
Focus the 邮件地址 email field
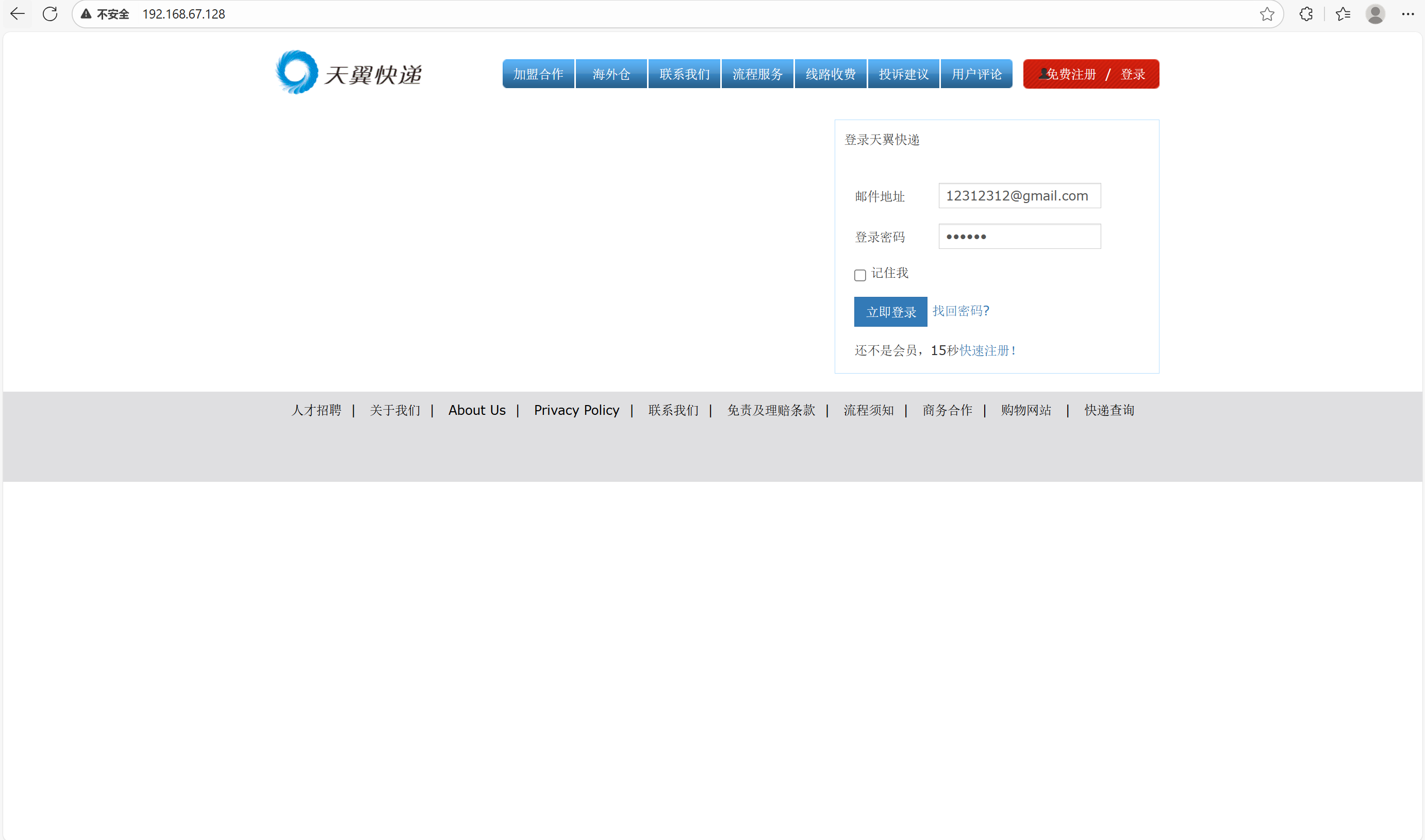pyautogui.click(x=1019, y=196)
